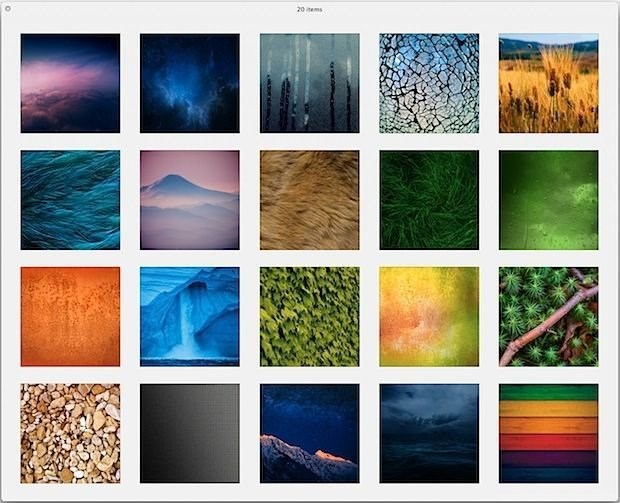Choose the brown fur texture wallpaper
Image resolution: width=620 pixels, height=503 pixels.
(x=310, y=200)
